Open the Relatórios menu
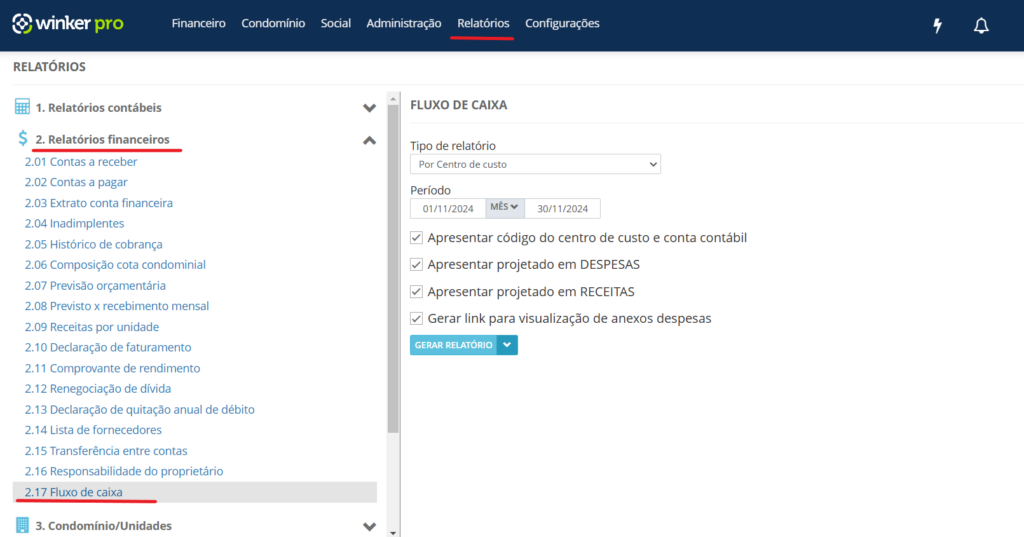Image resolution: width=1024 pixels, height=537 pixels. [483, 24]
